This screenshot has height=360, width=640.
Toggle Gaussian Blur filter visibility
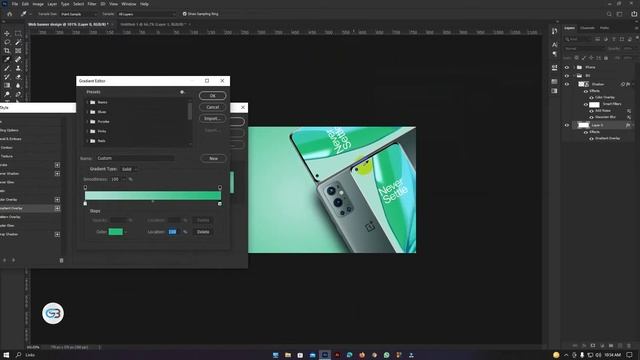pos(591,117)
